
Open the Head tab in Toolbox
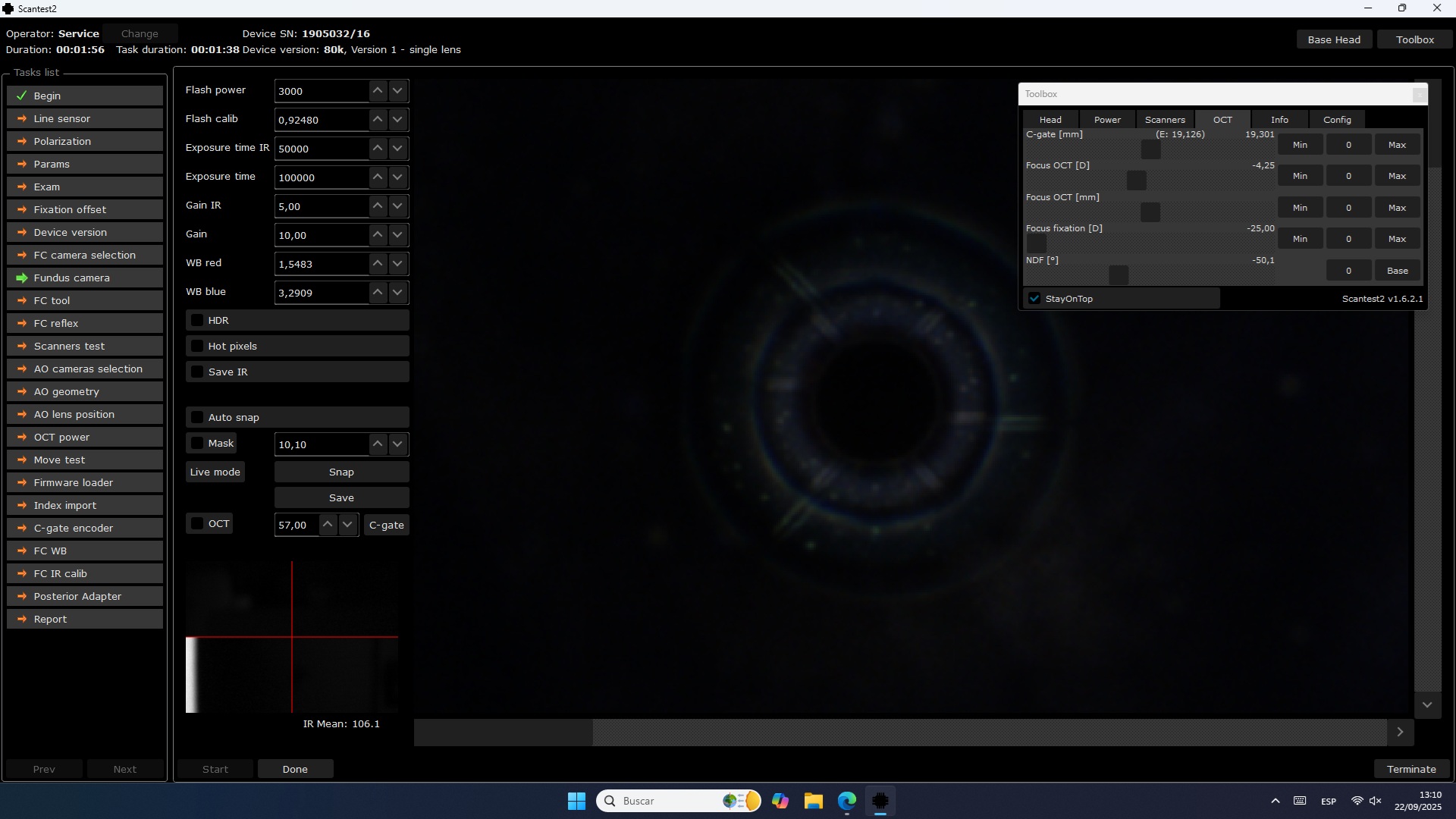pyautogui.click(x=1050, y=120)
